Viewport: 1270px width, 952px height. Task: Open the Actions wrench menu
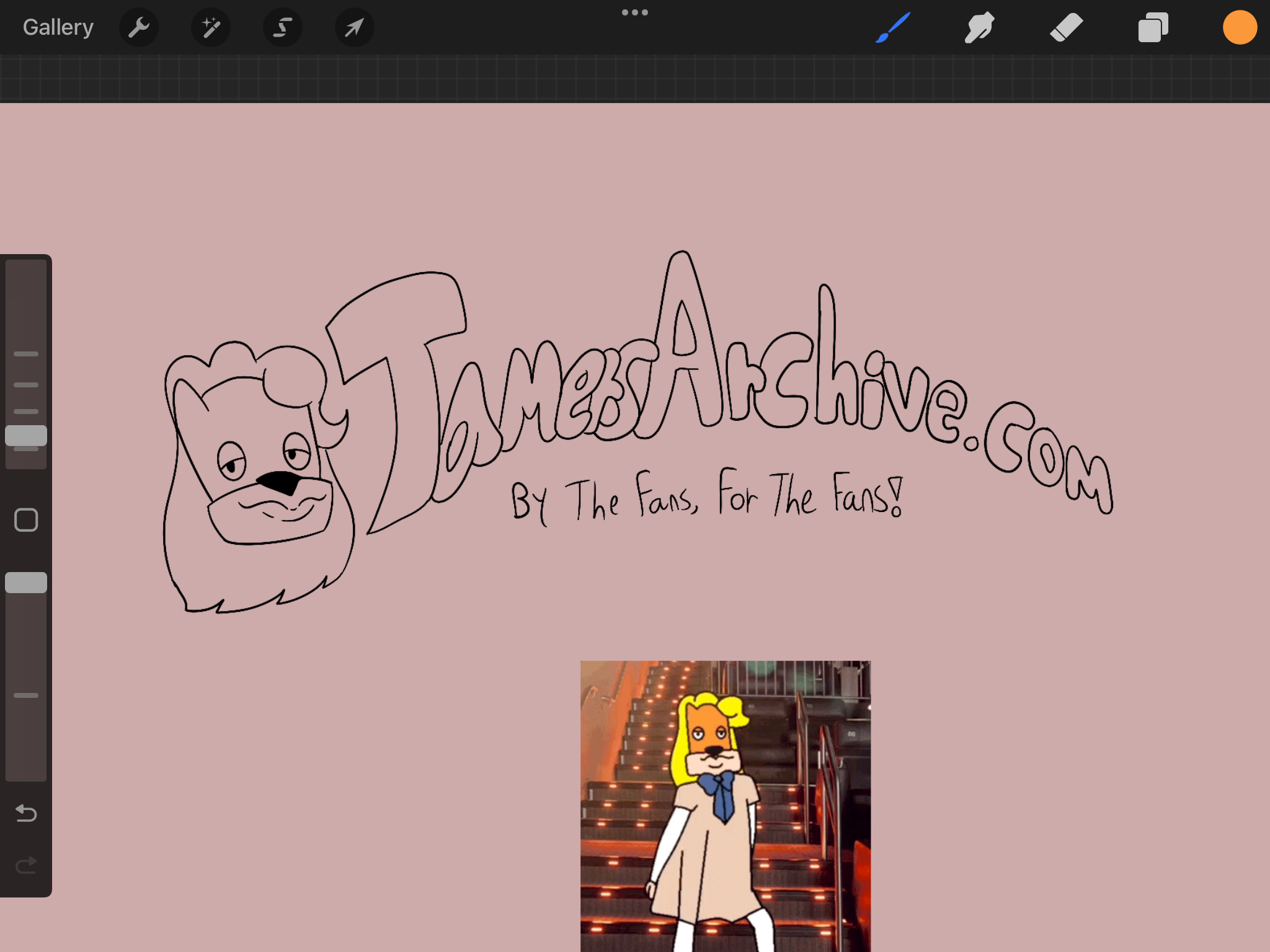point(139,27)
